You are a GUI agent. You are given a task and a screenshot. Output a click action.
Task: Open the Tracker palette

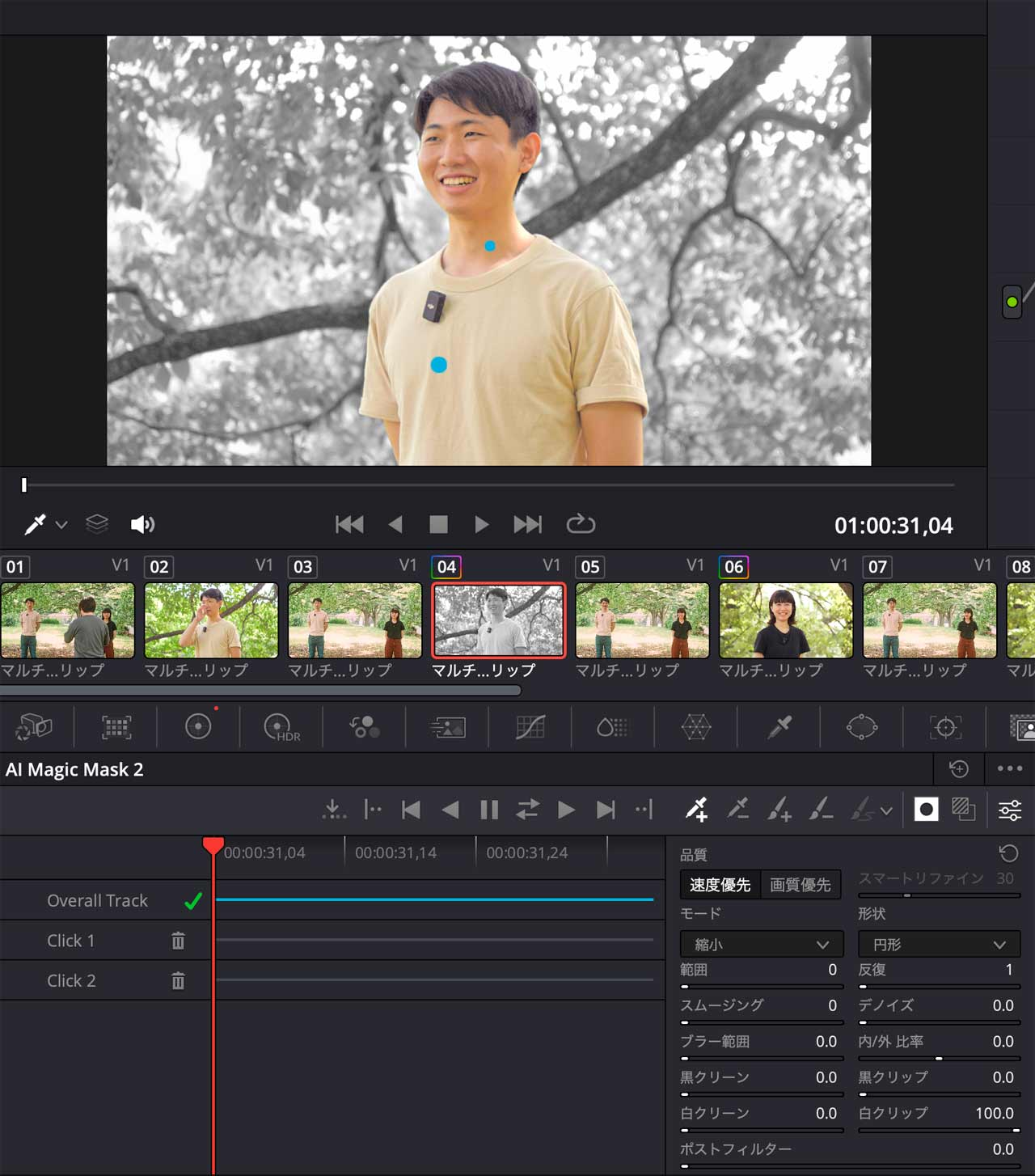(946, 726)
